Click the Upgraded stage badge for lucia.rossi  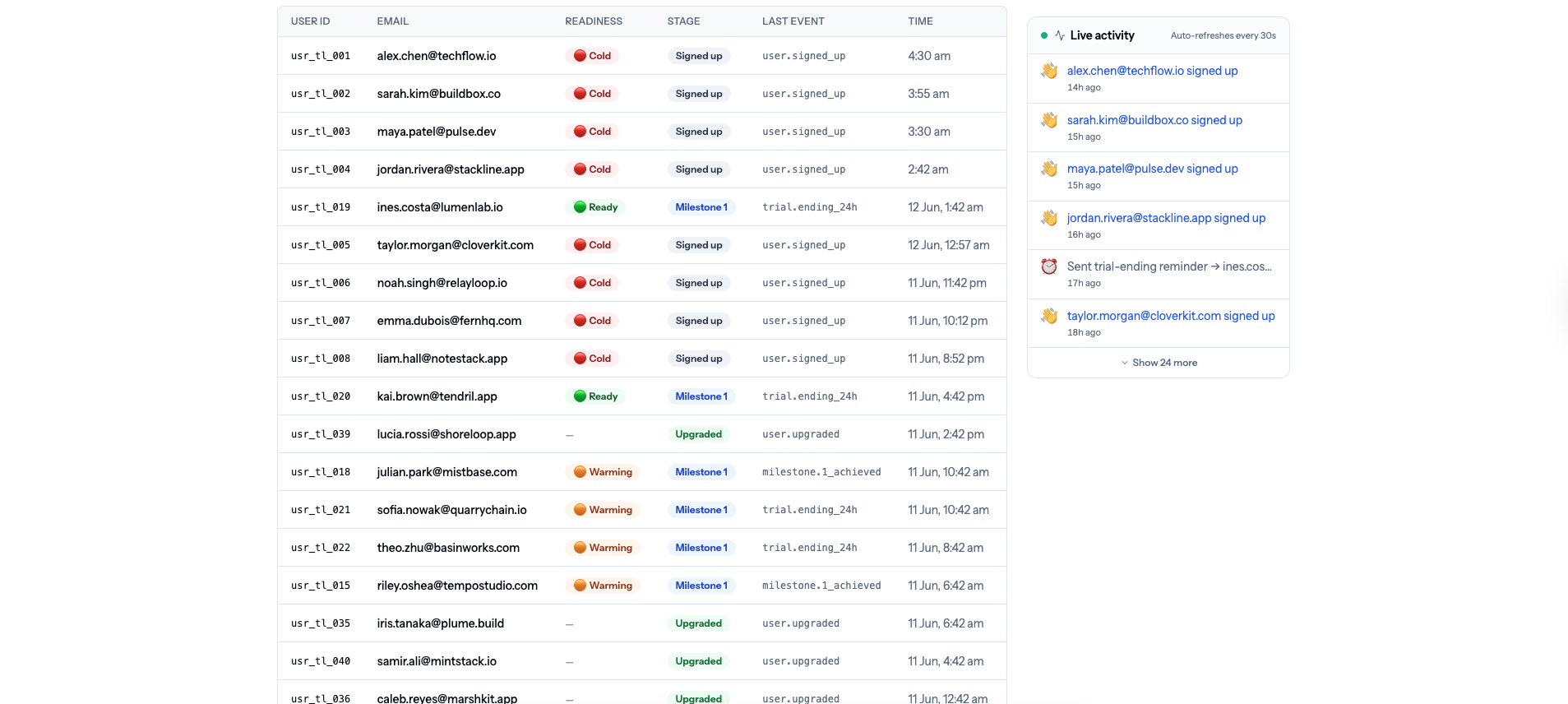point(699,434)
